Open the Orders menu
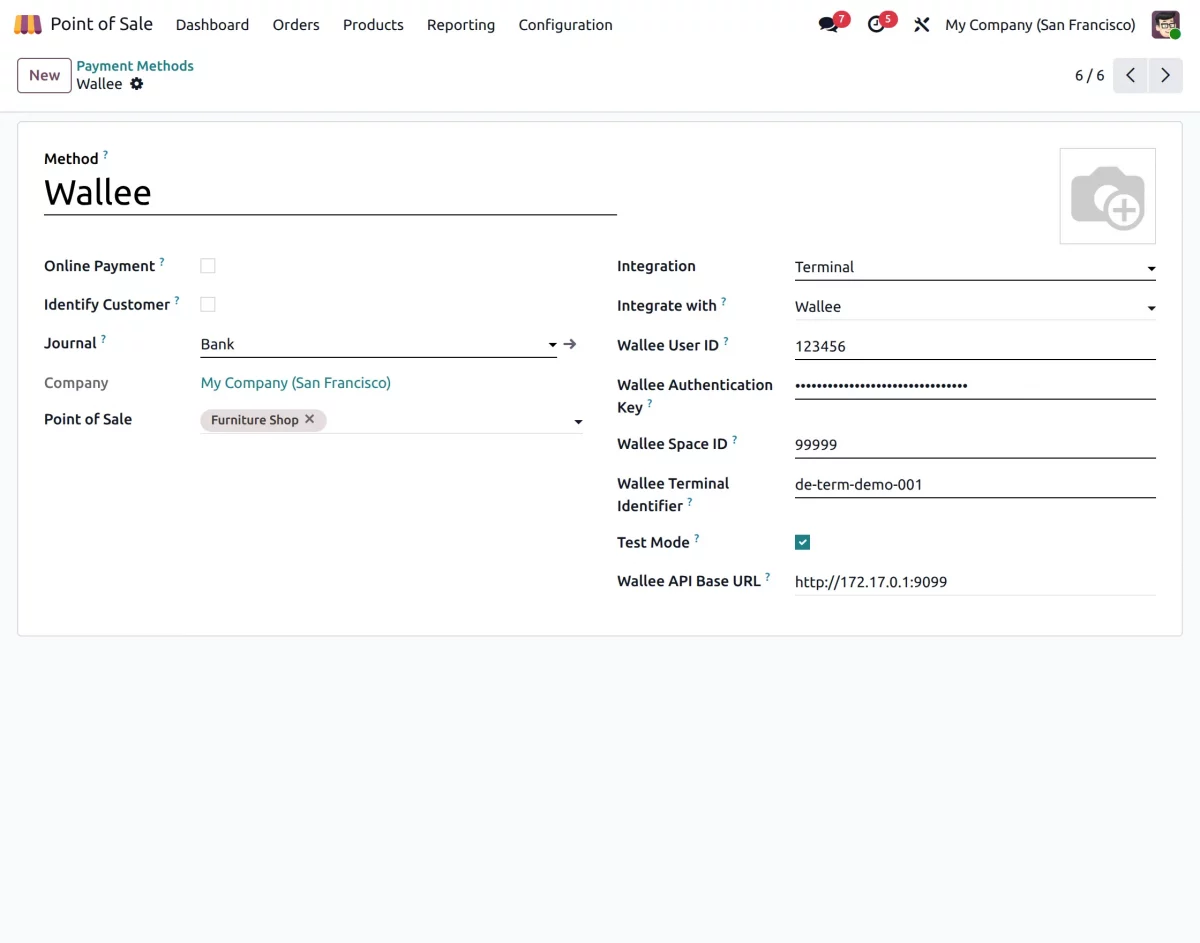The image size is (1200, 943). (296, 24)
